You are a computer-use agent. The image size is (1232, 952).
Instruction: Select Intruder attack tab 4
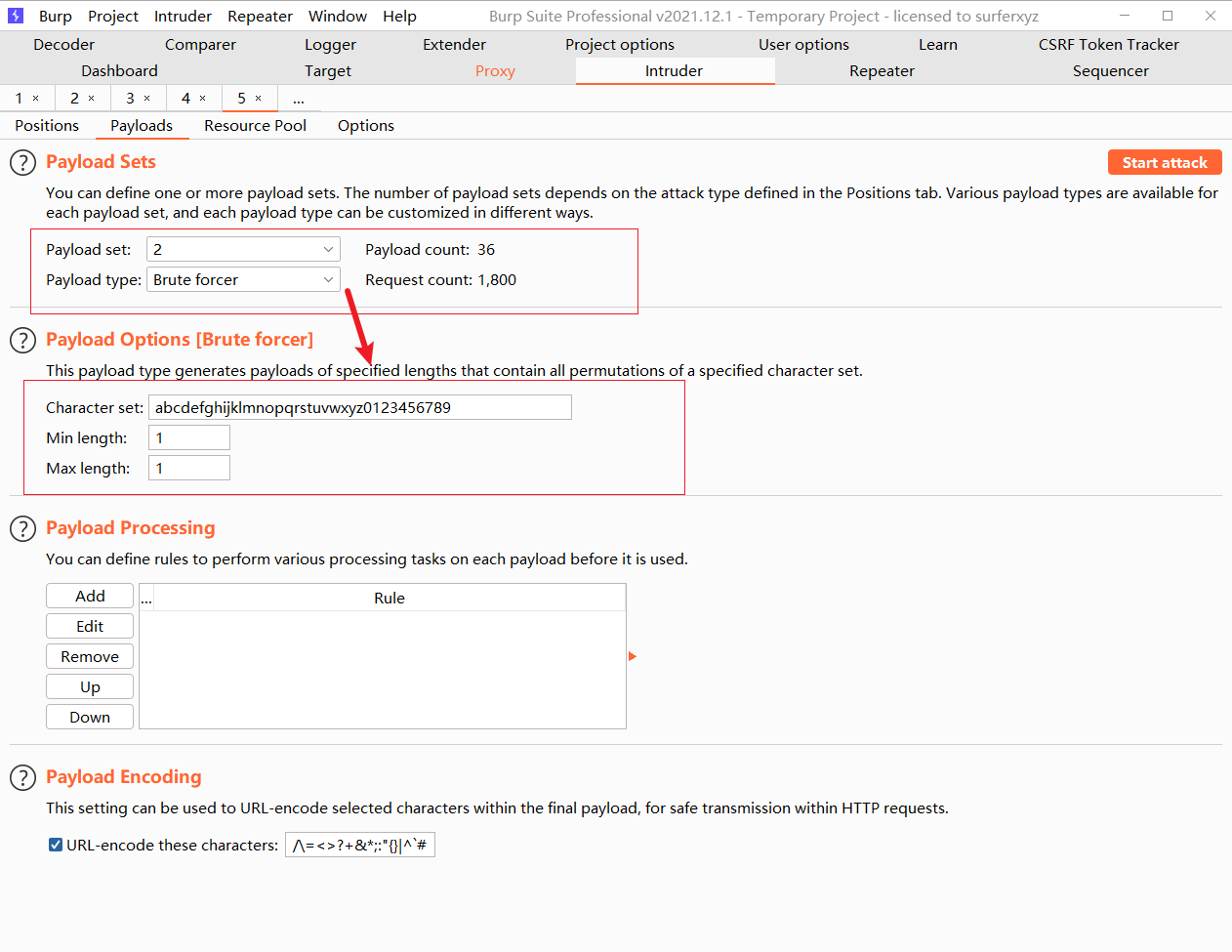point(185,99)
